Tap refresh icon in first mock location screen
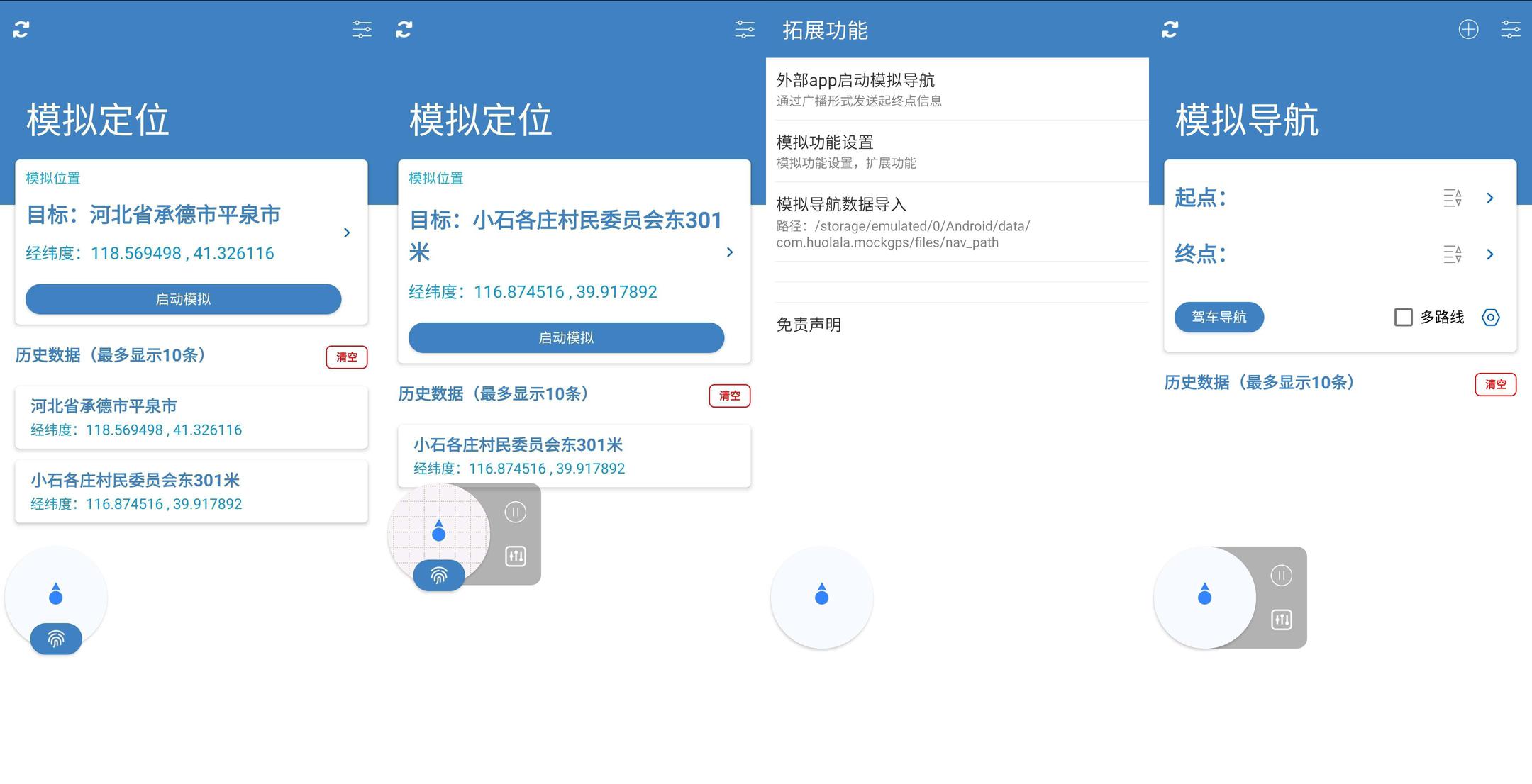The height and width of the screenshot is (784, 1532). tap(21, 29)
